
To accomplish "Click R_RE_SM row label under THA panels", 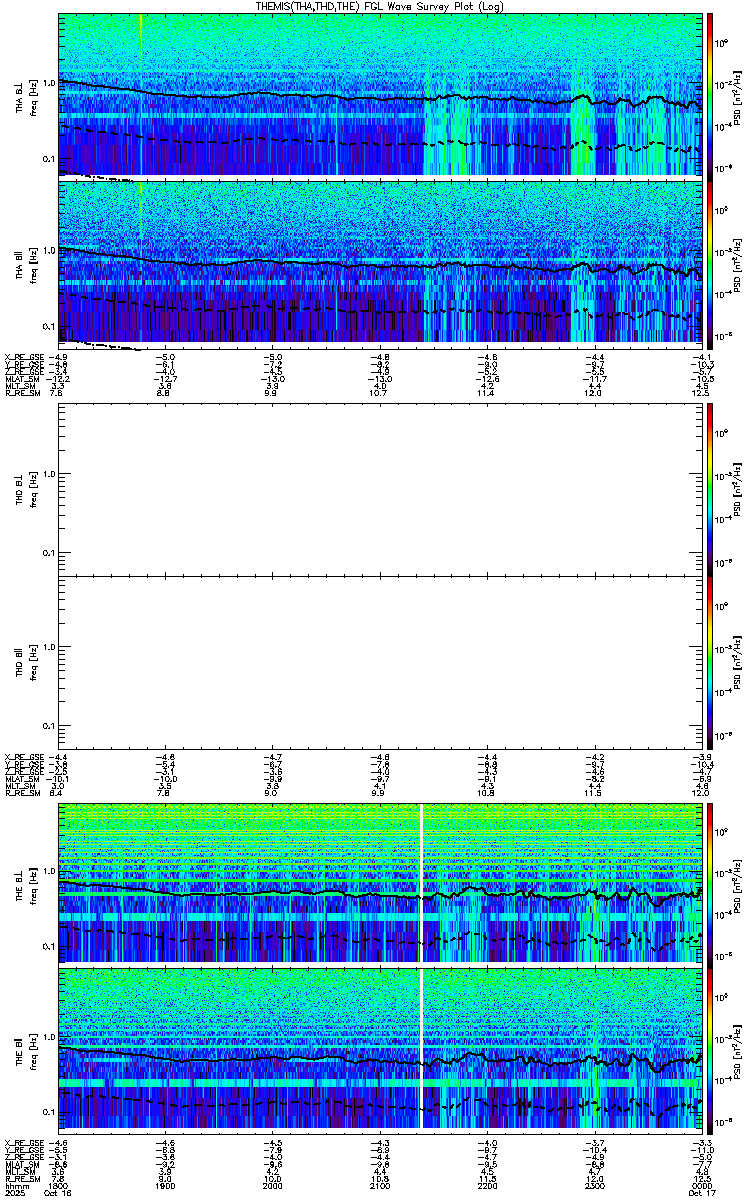I will pyautogui.click(x=22, y=394).
